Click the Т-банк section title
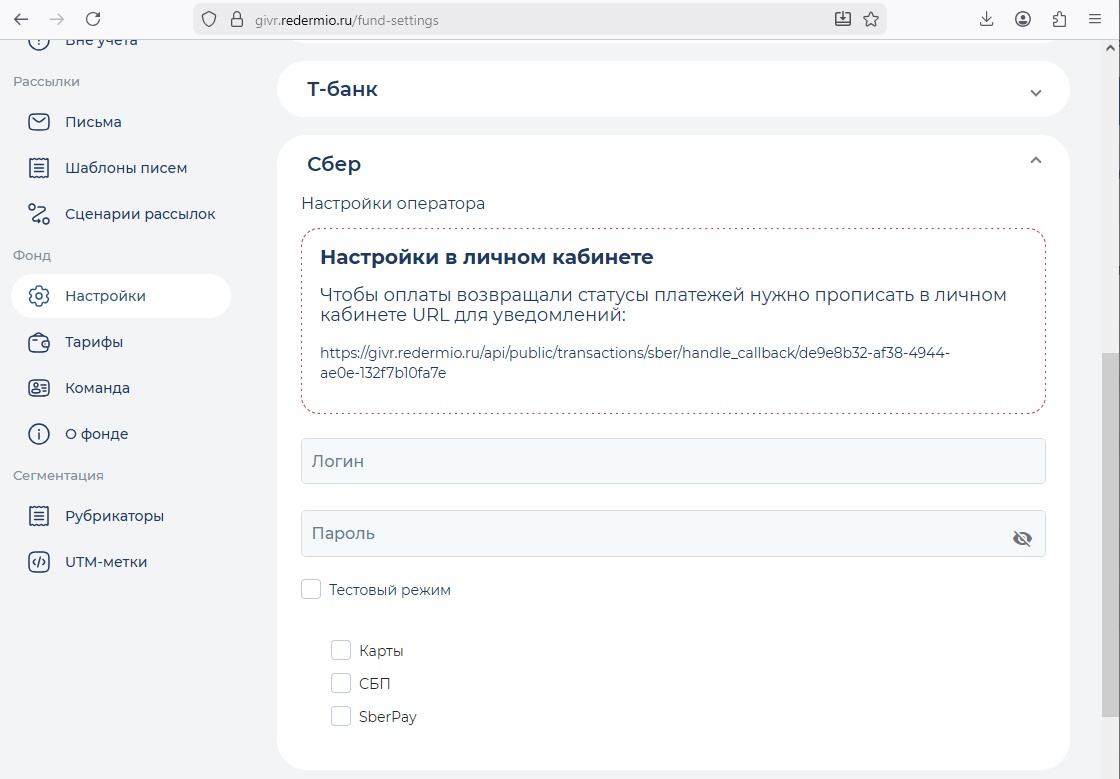1120x779 pixels. tap(342, 89)
